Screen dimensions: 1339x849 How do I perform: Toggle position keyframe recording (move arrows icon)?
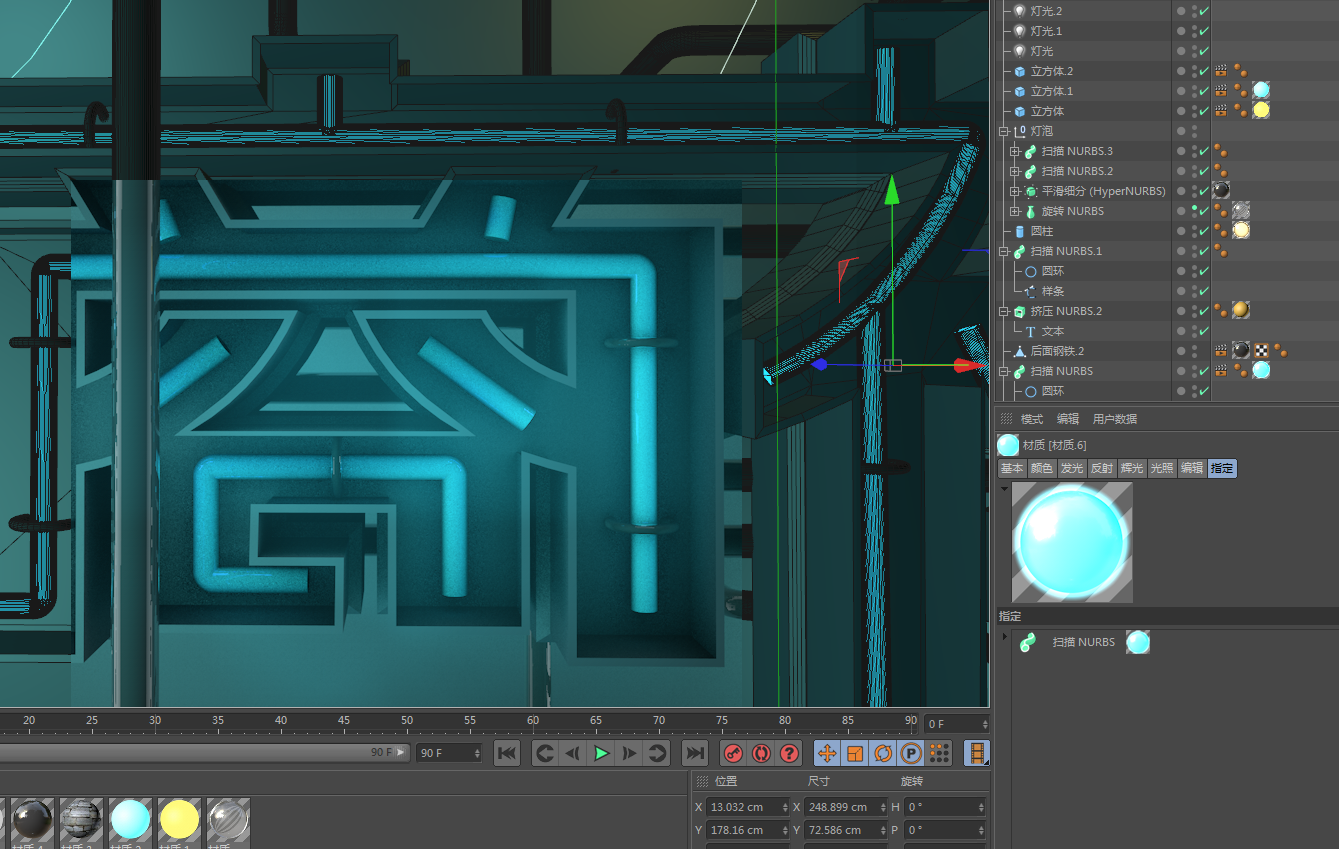[x=827, y=753]
